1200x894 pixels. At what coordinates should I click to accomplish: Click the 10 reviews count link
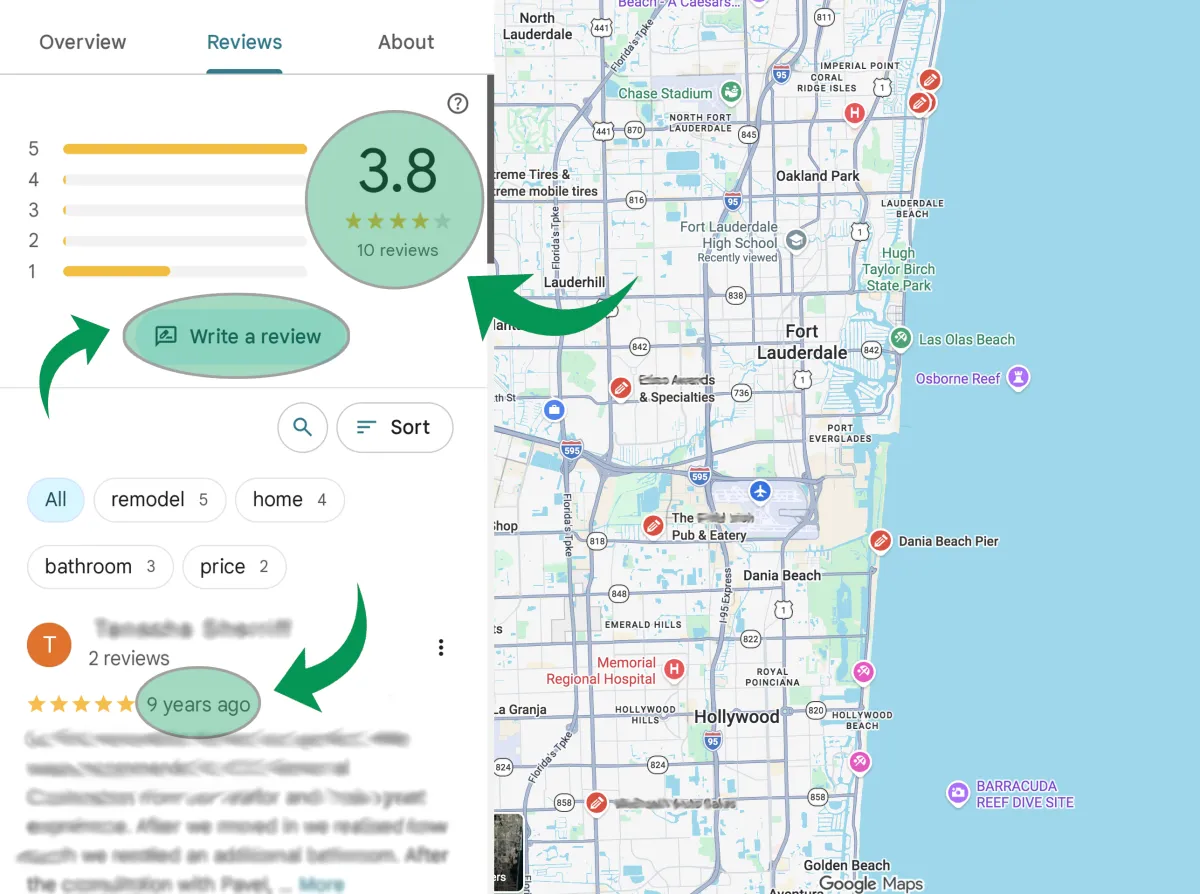tap(397, 250)
